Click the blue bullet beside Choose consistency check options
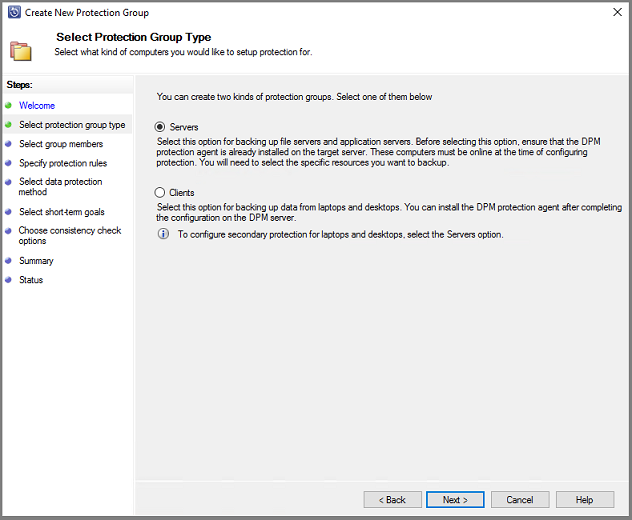Screen dimensions: 632x520 (8, 231)
